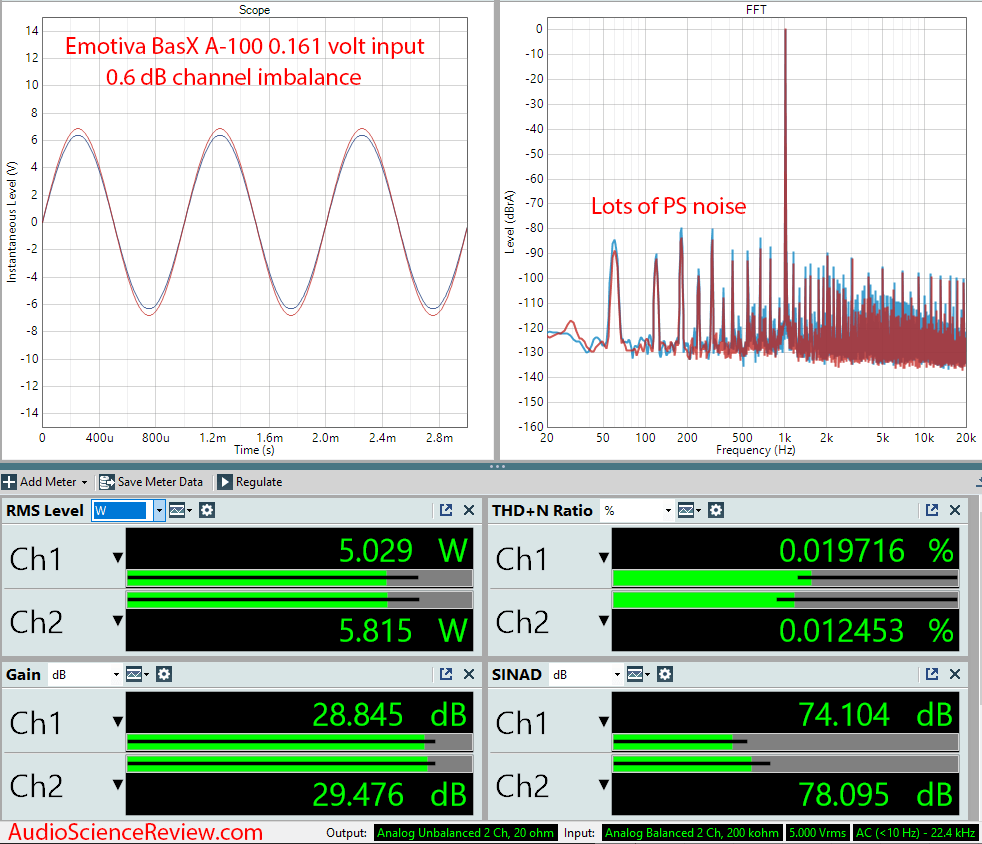
Task: Open RMS Level graph options icon
Action: 180,511
